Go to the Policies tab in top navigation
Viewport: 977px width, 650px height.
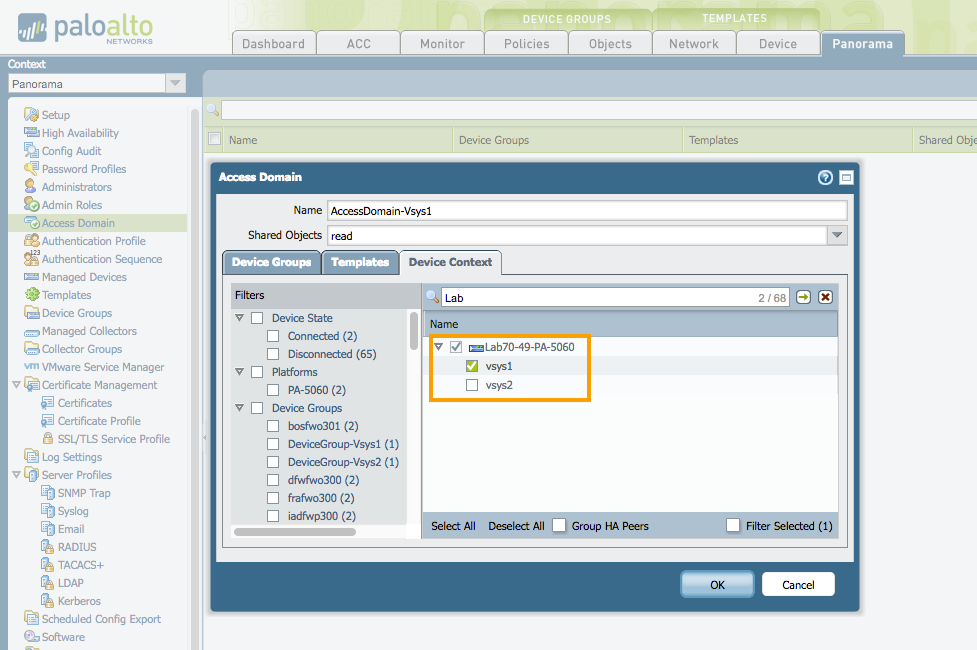(526, 43)
